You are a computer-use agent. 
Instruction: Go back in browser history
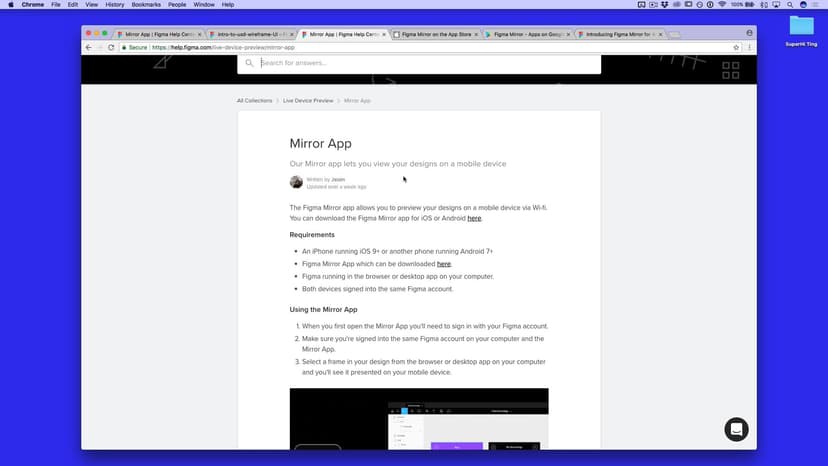click(x=88, y=47)
